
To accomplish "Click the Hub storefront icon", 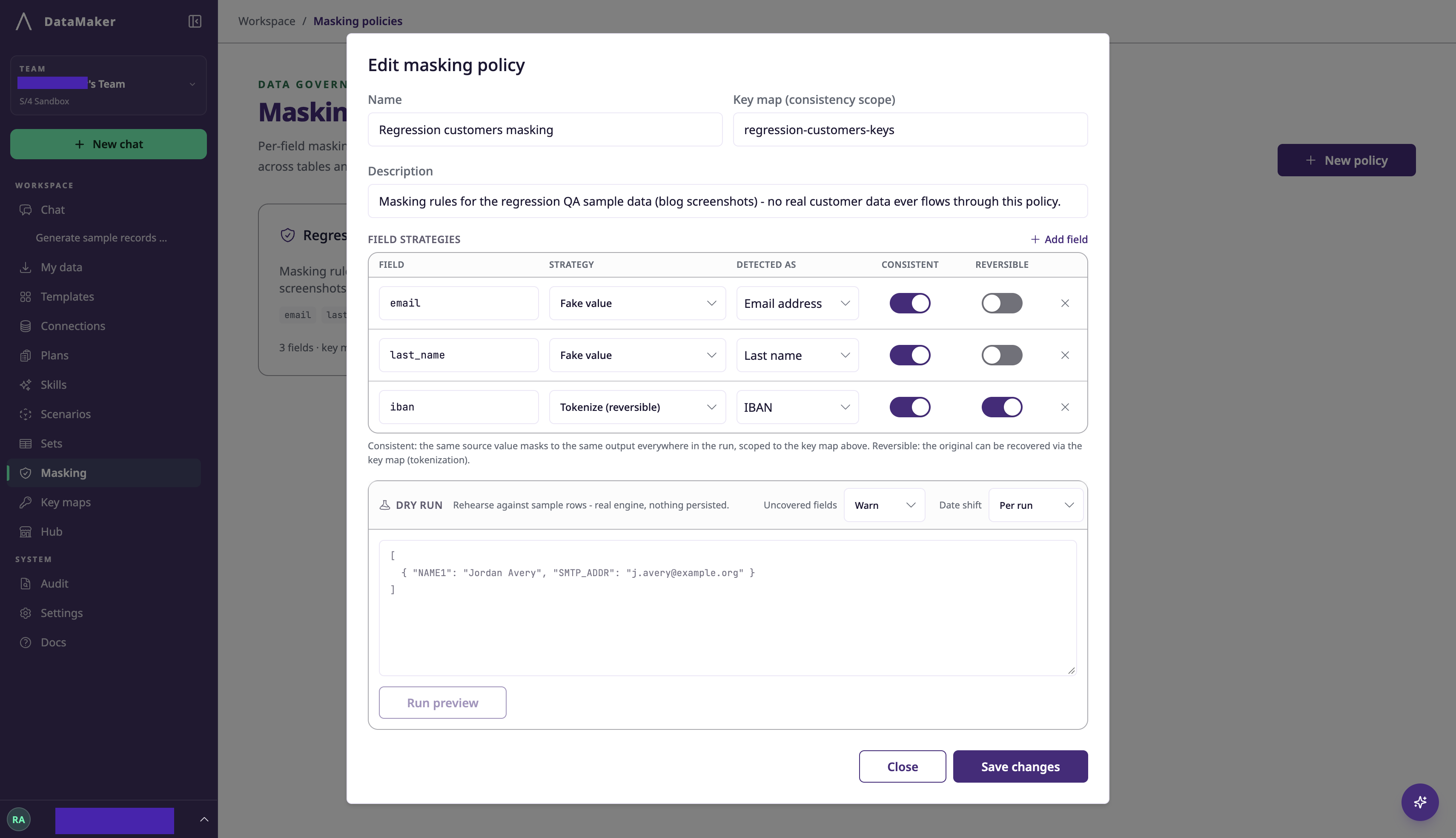I will point(25,532).
